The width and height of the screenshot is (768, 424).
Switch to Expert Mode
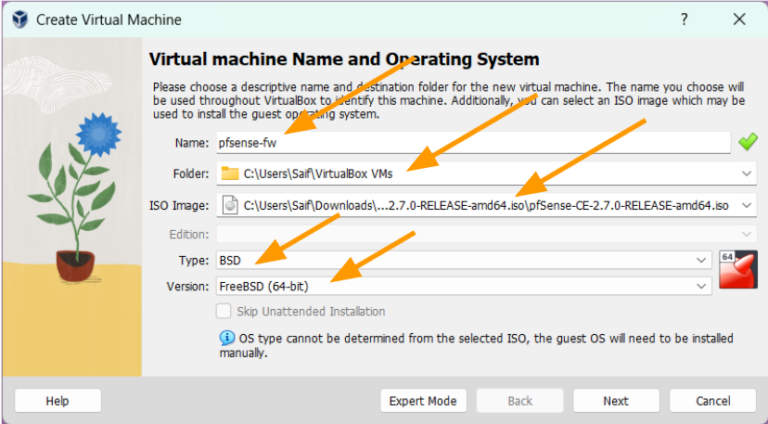tap(423, 401)
